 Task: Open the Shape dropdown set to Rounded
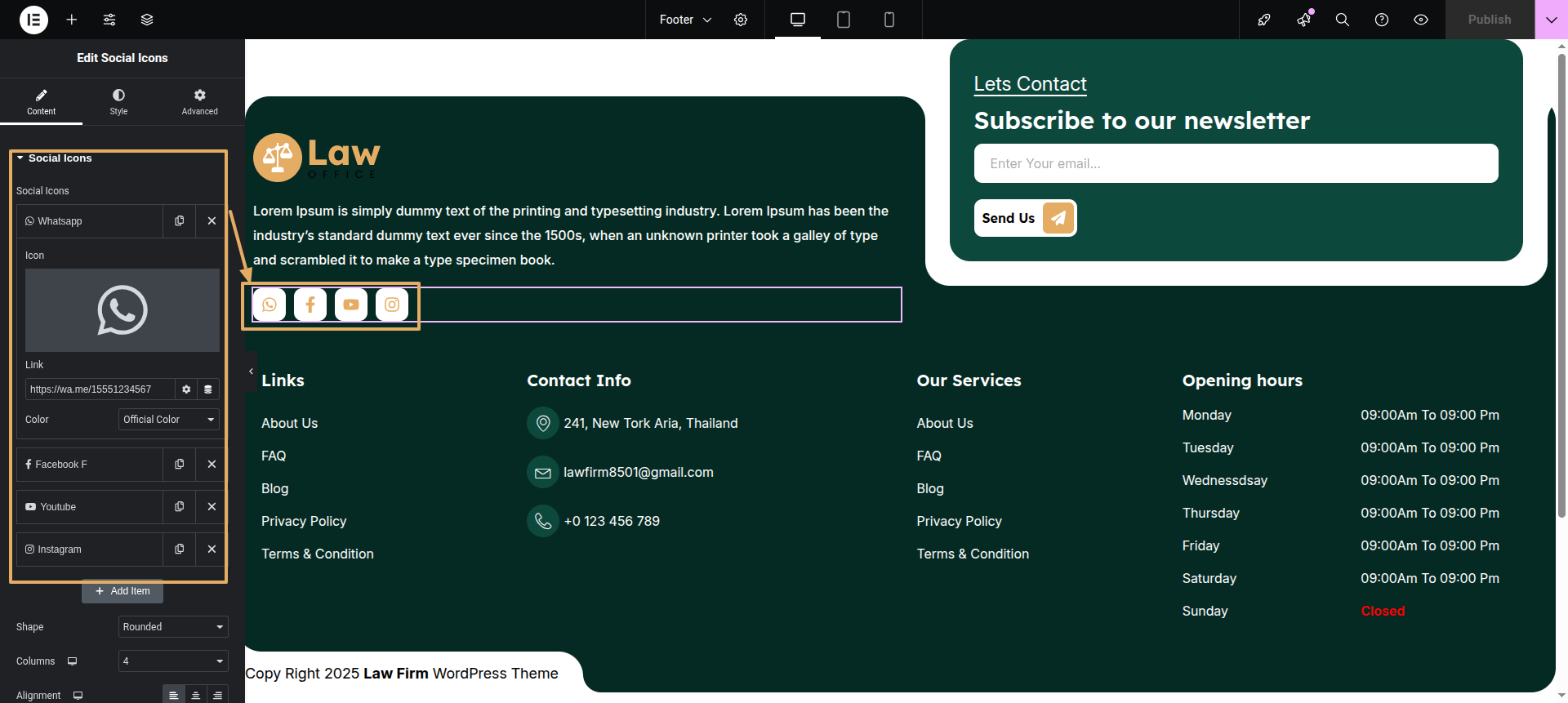coord(173,627)
